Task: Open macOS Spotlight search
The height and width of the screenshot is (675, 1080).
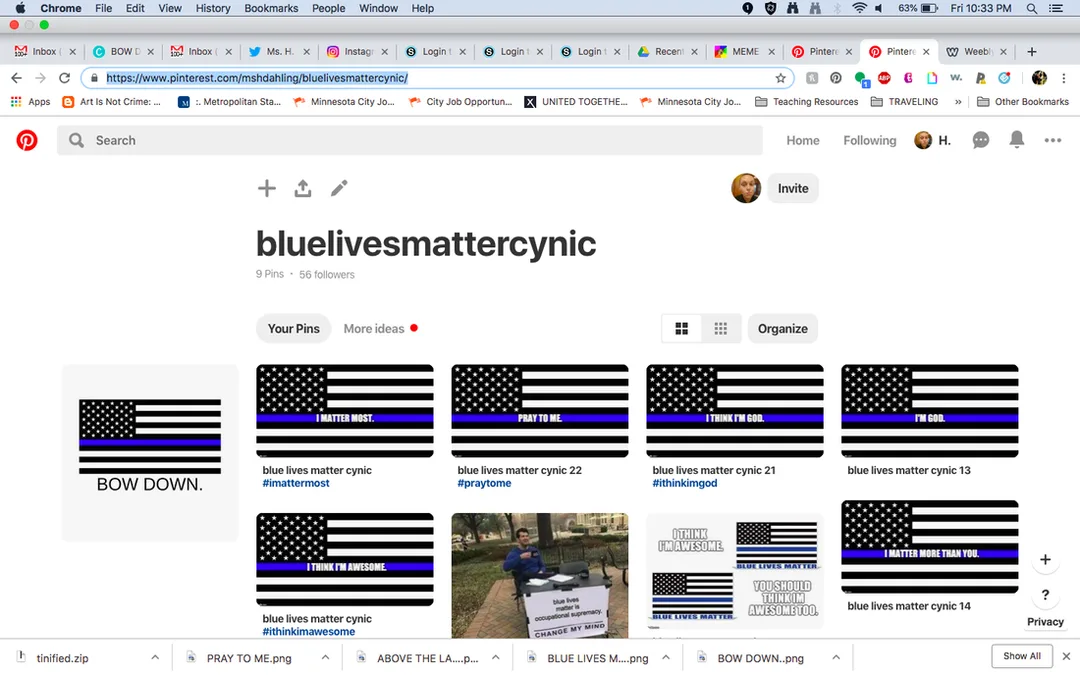Action: point(1032,8)
